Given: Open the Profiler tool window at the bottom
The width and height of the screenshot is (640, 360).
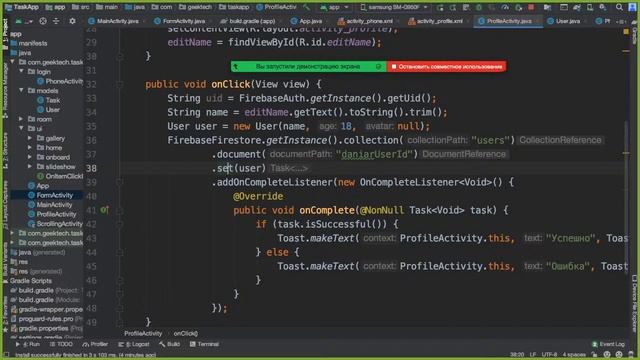Looking at the screenshot, I should [x=95, y=344].
